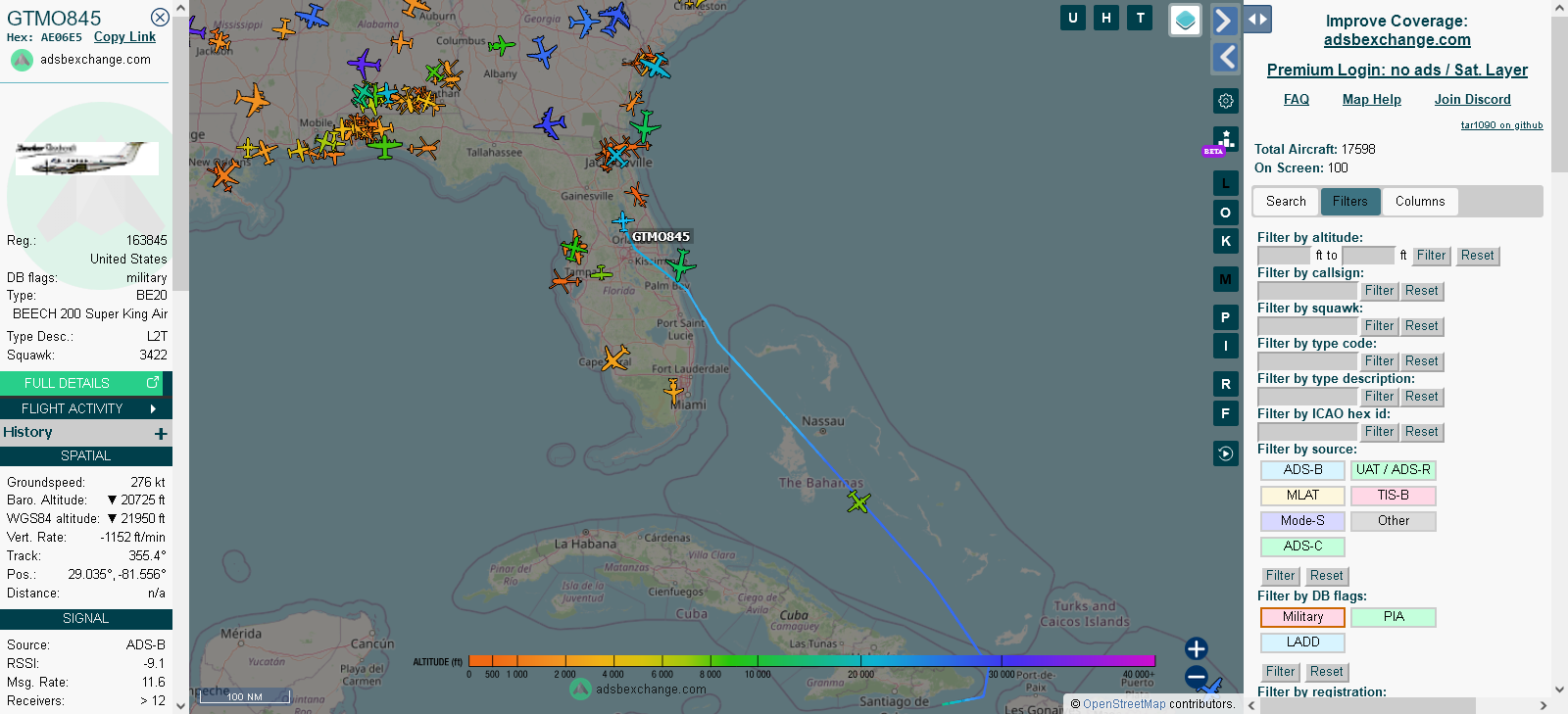Select the green aircraft icon over The Bahamas
The image size is (1568, 714).
pyautogui.click(x=858, y=502)
